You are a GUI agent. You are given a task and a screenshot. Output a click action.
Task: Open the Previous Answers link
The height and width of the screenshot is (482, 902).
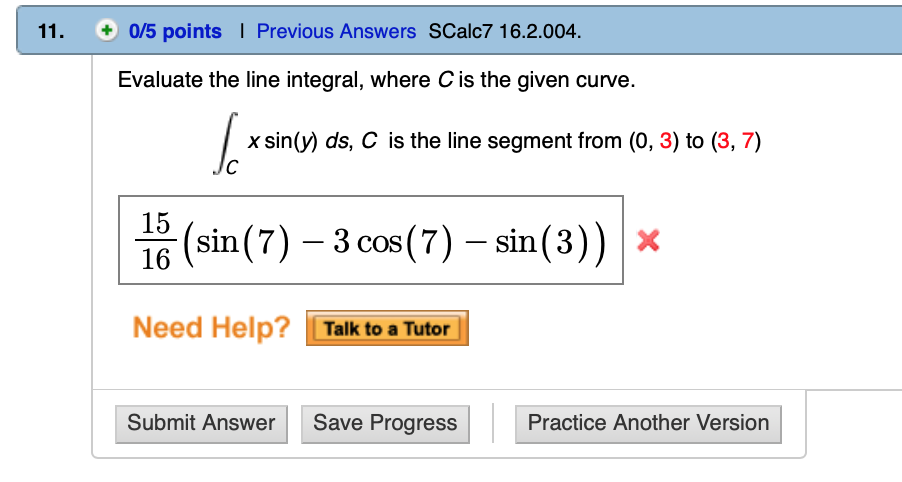(x=336, y=31)
